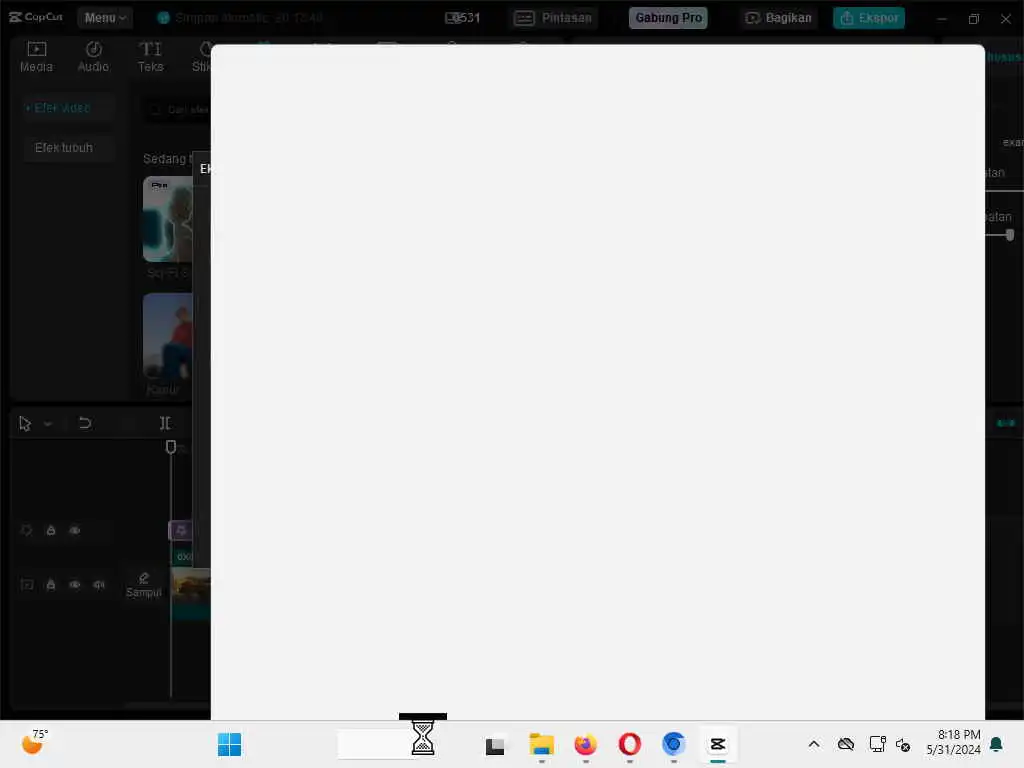This screenshot has height=768, width=1024.
Task: Click the muted volume tray icon
Action: 904,744
